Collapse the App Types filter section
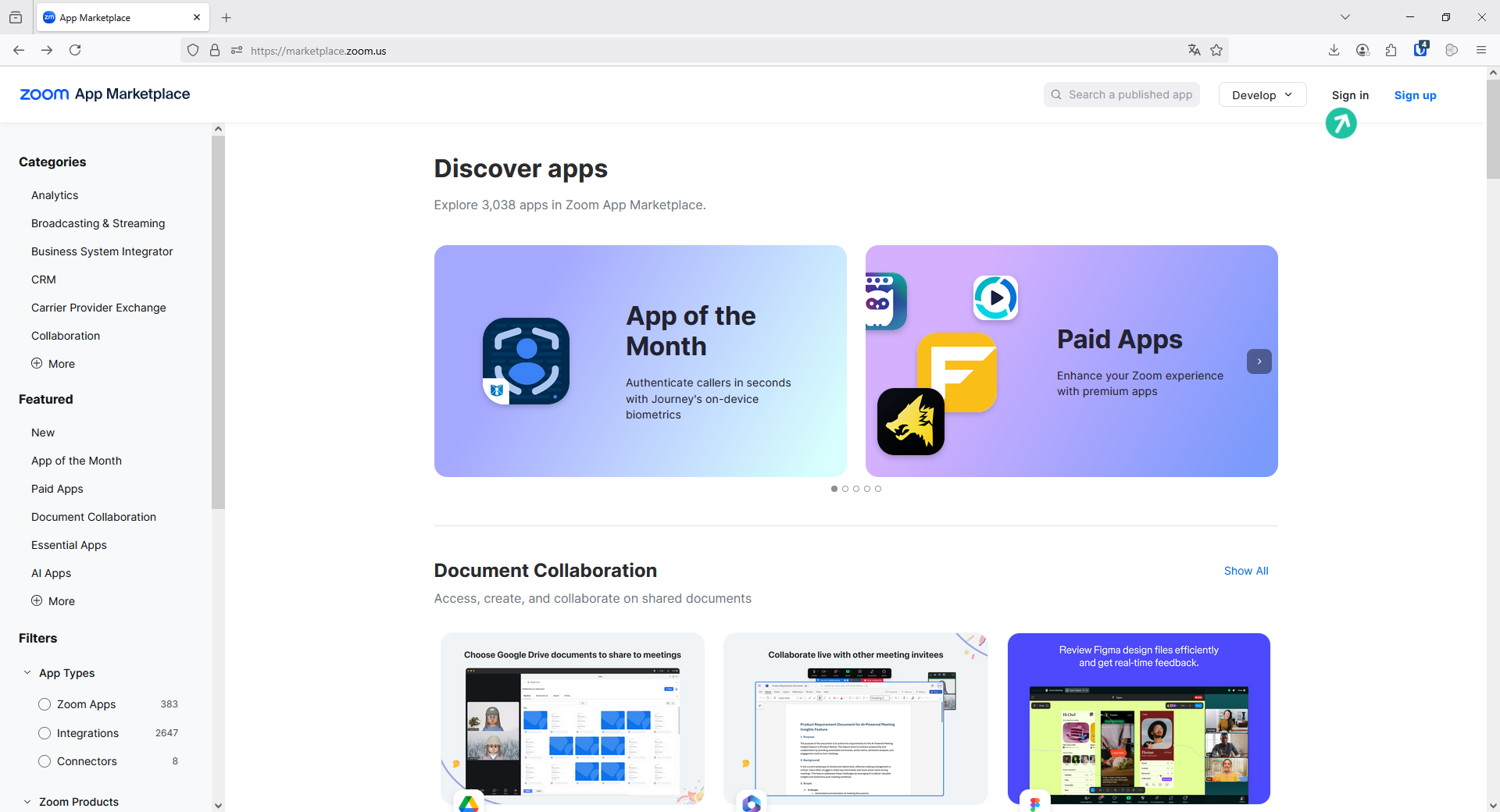This screenshot has height=812, width=1500. pyautogui.click(x=59, y=673)
